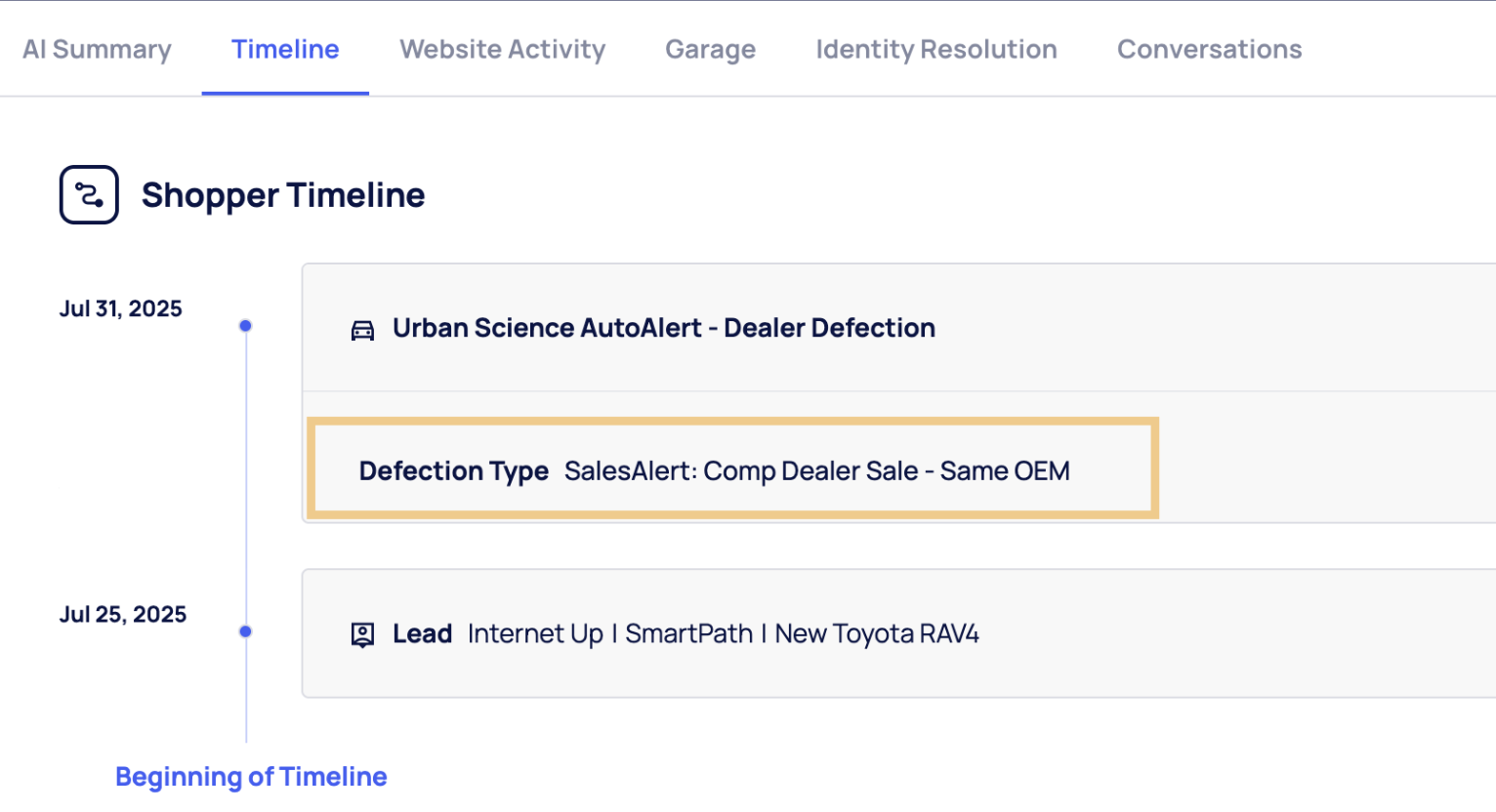Open the Identity Resolution section
This screenshot has height=812, width=1496.
click(x=935, y=49)
